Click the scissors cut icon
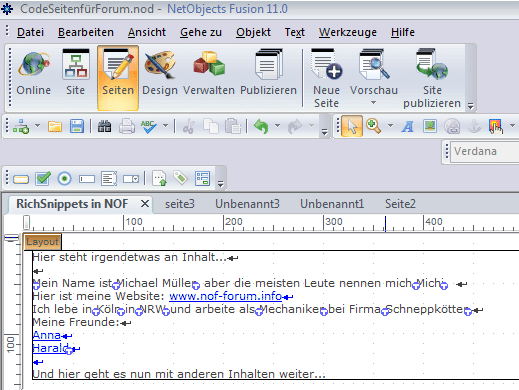 click(x=189, y=127)
